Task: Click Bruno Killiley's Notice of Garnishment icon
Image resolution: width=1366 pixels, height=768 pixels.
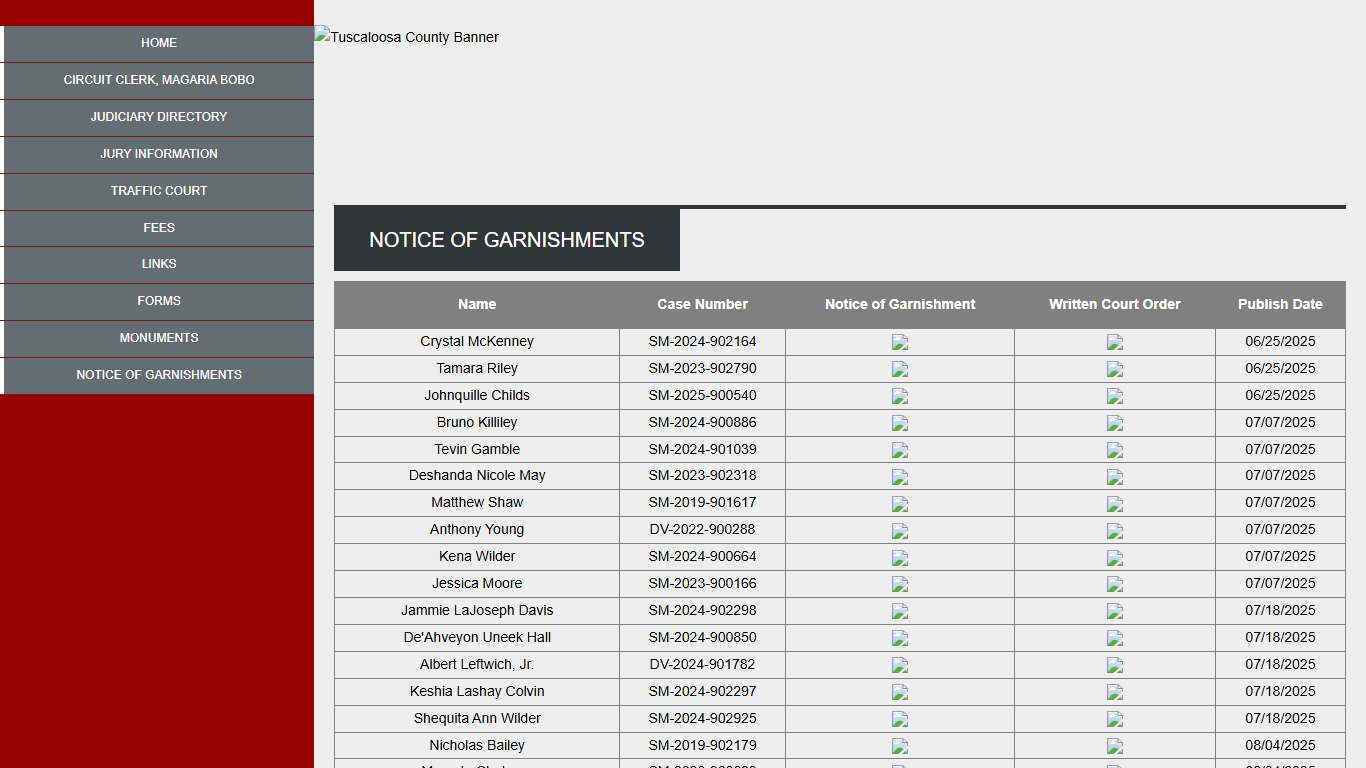Action: point(900,423)
